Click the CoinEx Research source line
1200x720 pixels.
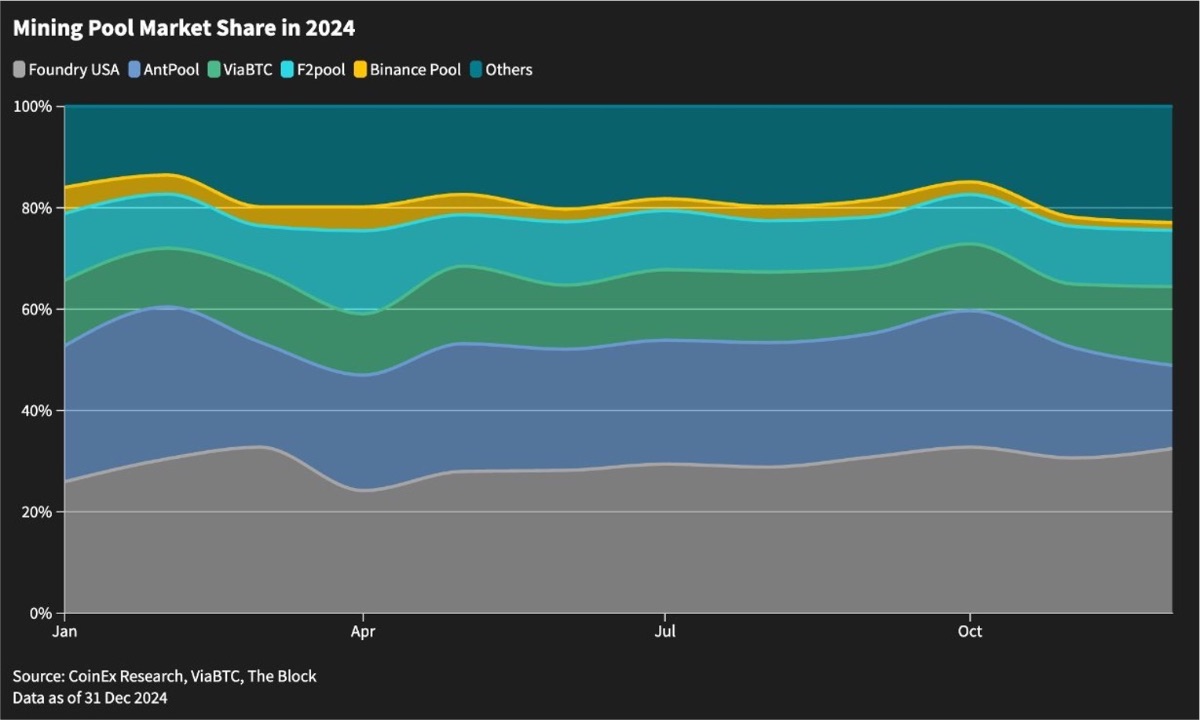point(164,676)
